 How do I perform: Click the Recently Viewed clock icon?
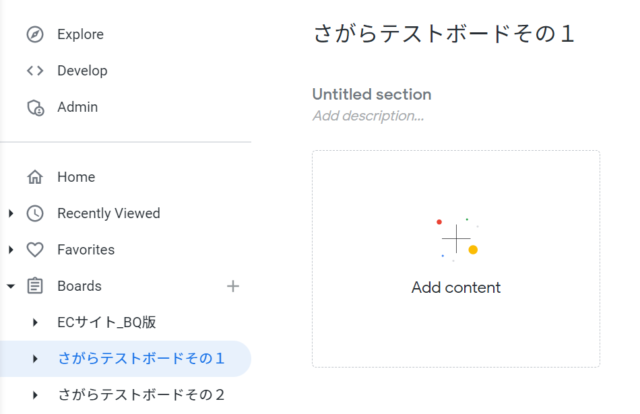pyautogui.click(x=35, y=213)
